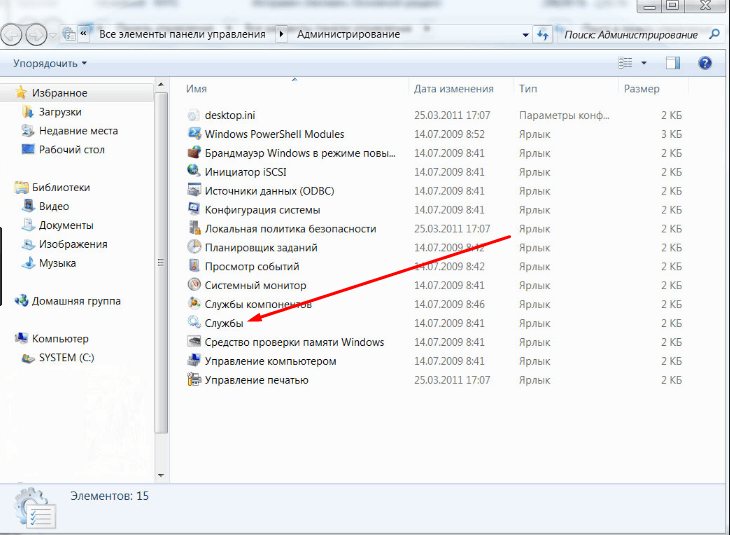Click the Администрирование breadcrumb
This screenshot has height=535, width=730.
pos(348,34)
